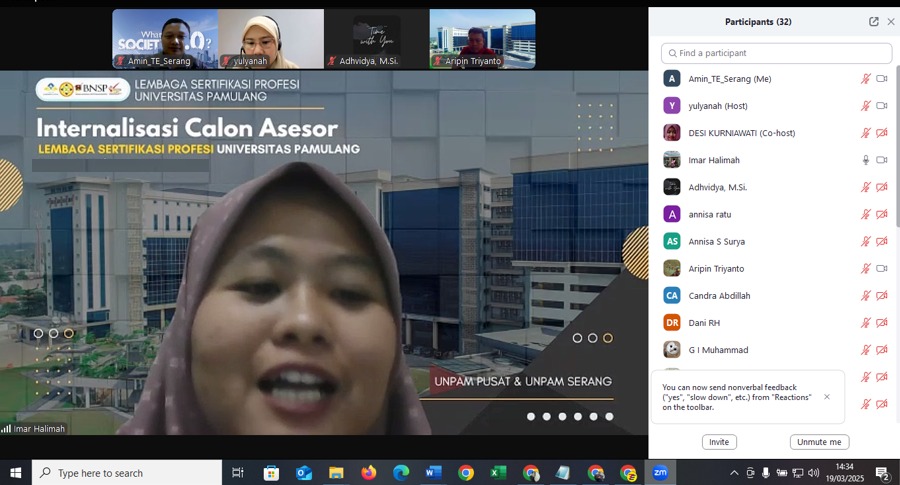Click video-off icon for Adhvidya, M.Si.

(882, 187)
